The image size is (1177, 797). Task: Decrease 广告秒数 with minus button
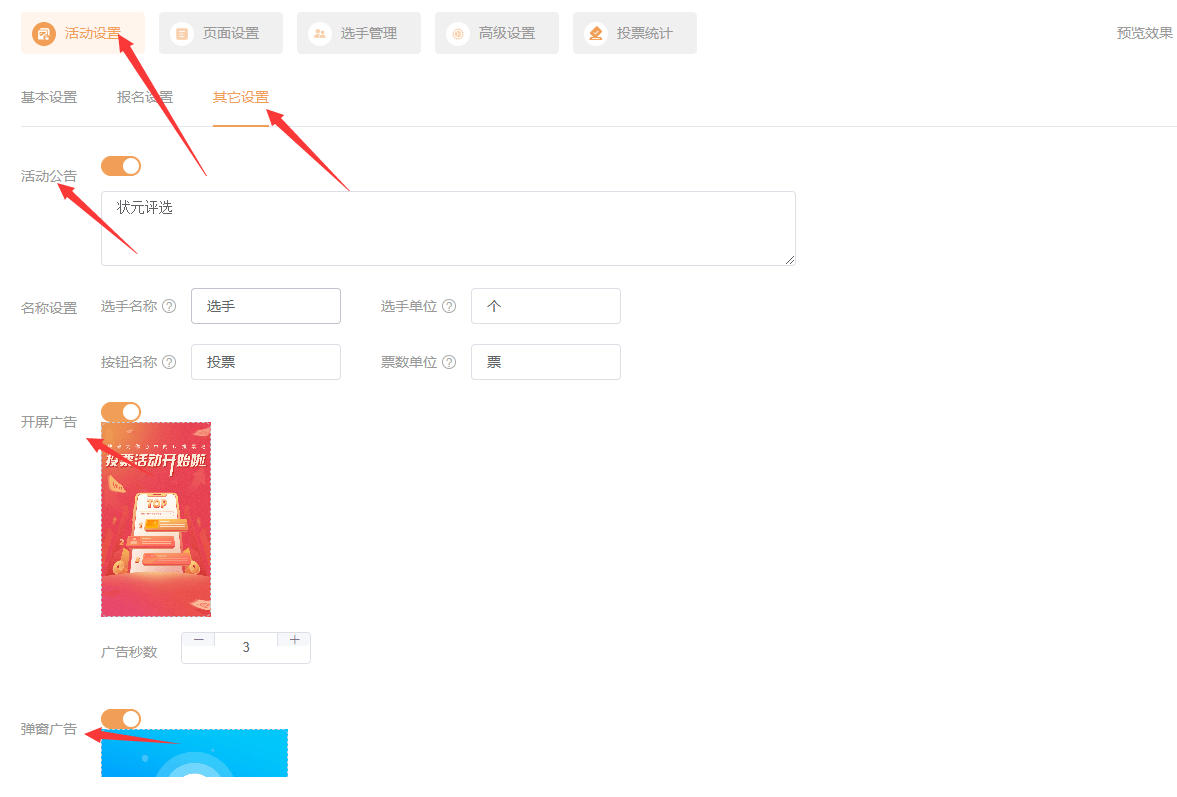click(x=198, y=640)
